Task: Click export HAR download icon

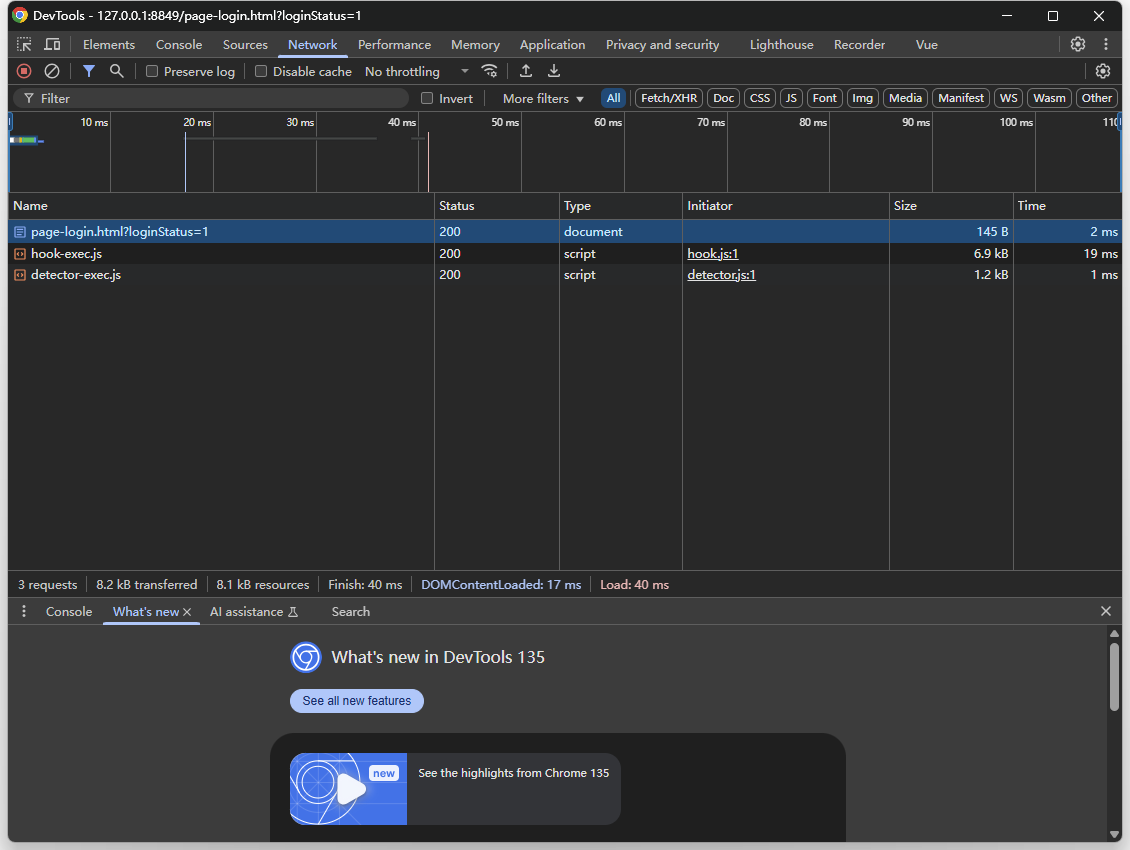Action: coord(554,71)
